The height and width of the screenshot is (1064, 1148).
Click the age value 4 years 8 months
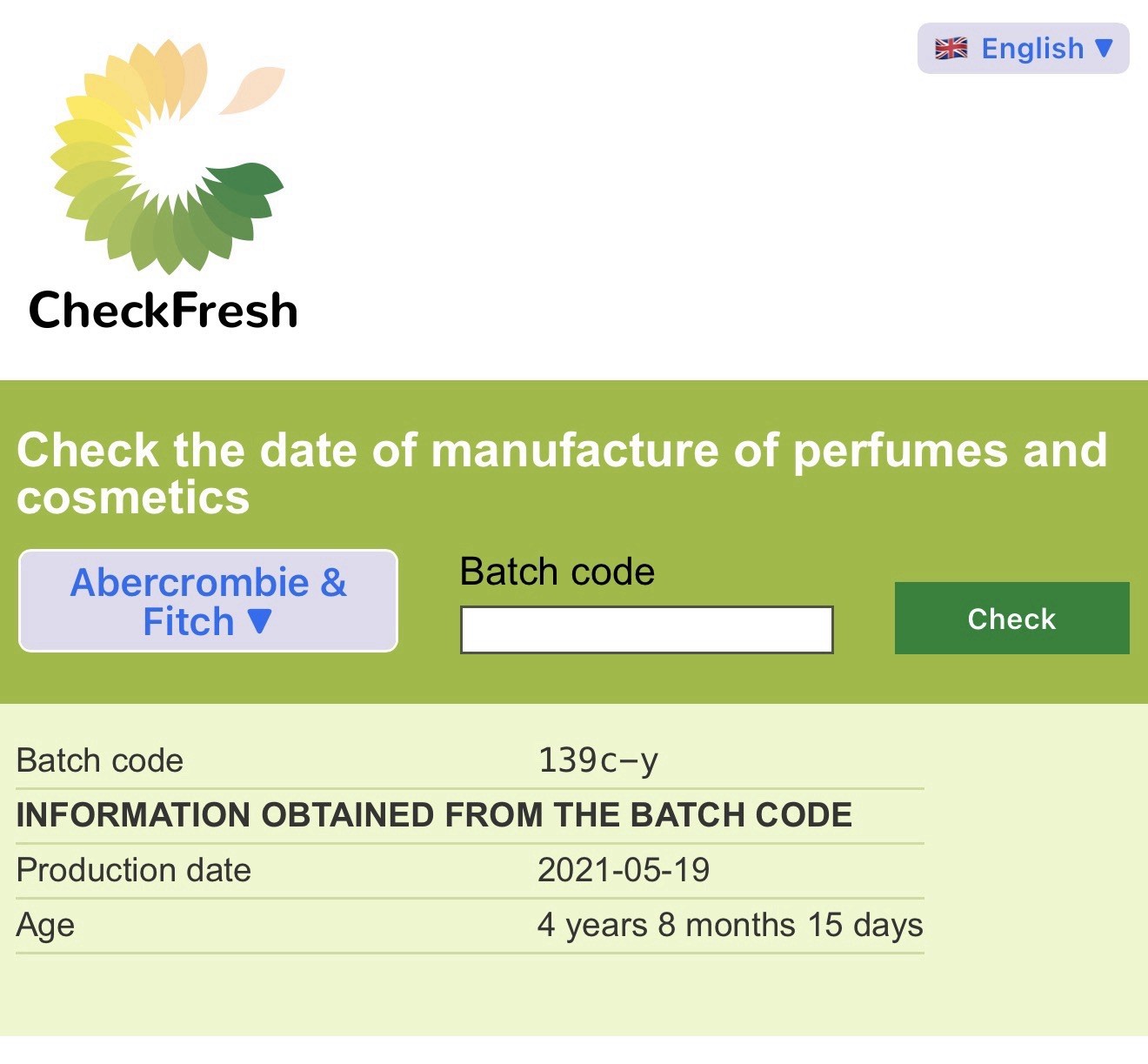coord(731,925)
